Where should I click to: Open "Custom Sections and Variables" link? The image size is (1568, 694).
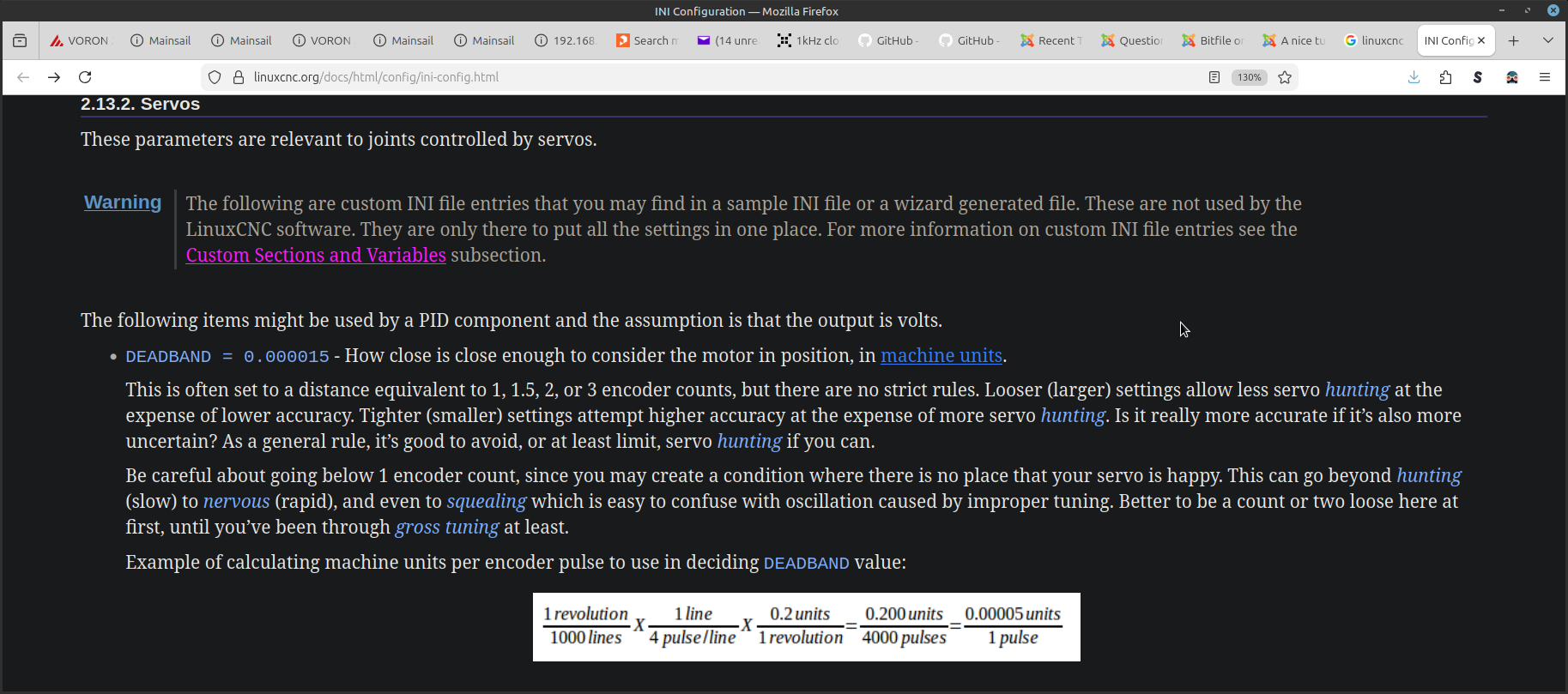(x=316, y=255)
